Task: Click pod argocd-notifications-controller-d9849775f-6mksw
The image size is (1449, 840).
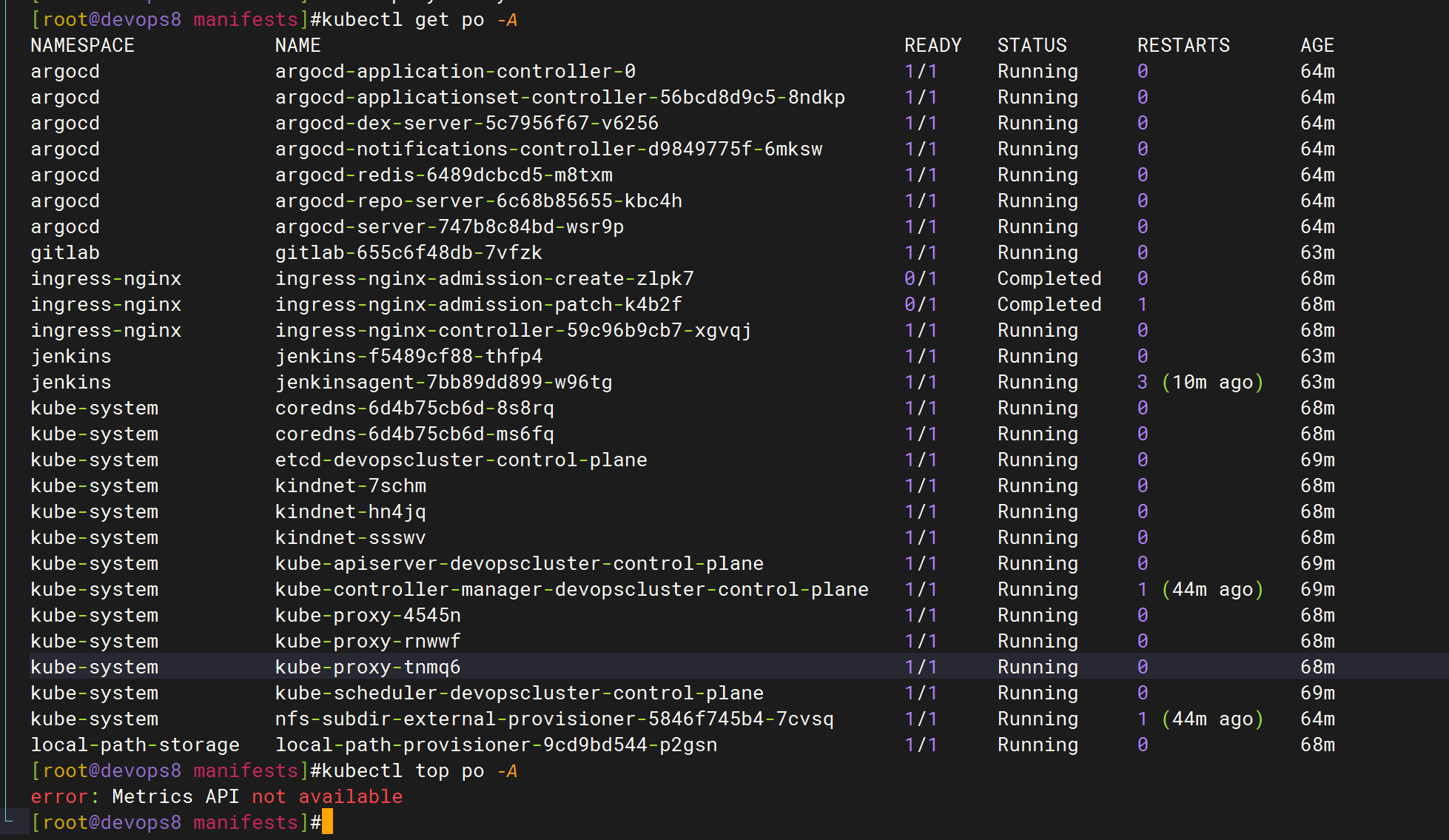Action: point(549,149)
